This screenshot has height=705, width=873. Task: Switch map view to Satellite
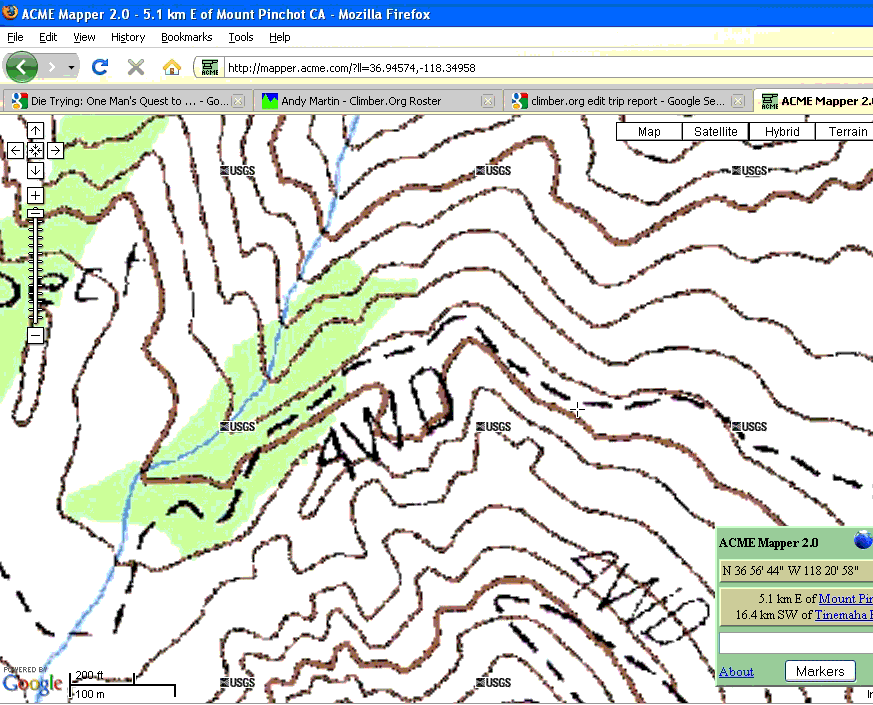coord(714,131)
